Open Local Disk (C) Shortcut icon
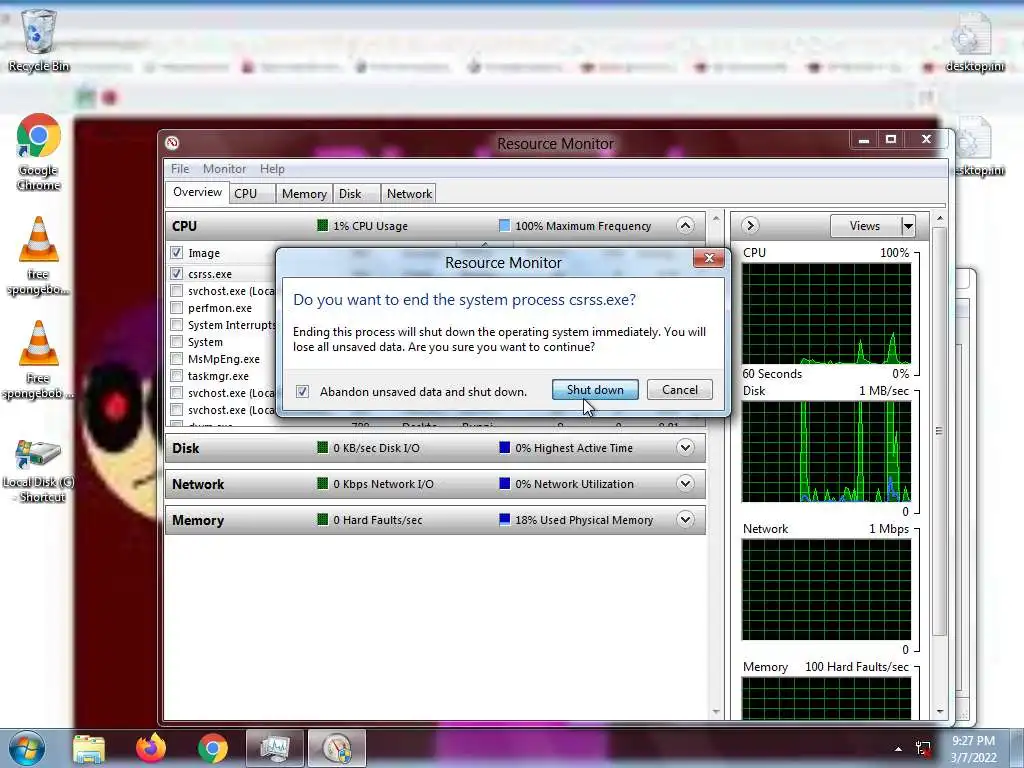The width and height of the screenshot is (1024, 768). click(x=38, y=471)
